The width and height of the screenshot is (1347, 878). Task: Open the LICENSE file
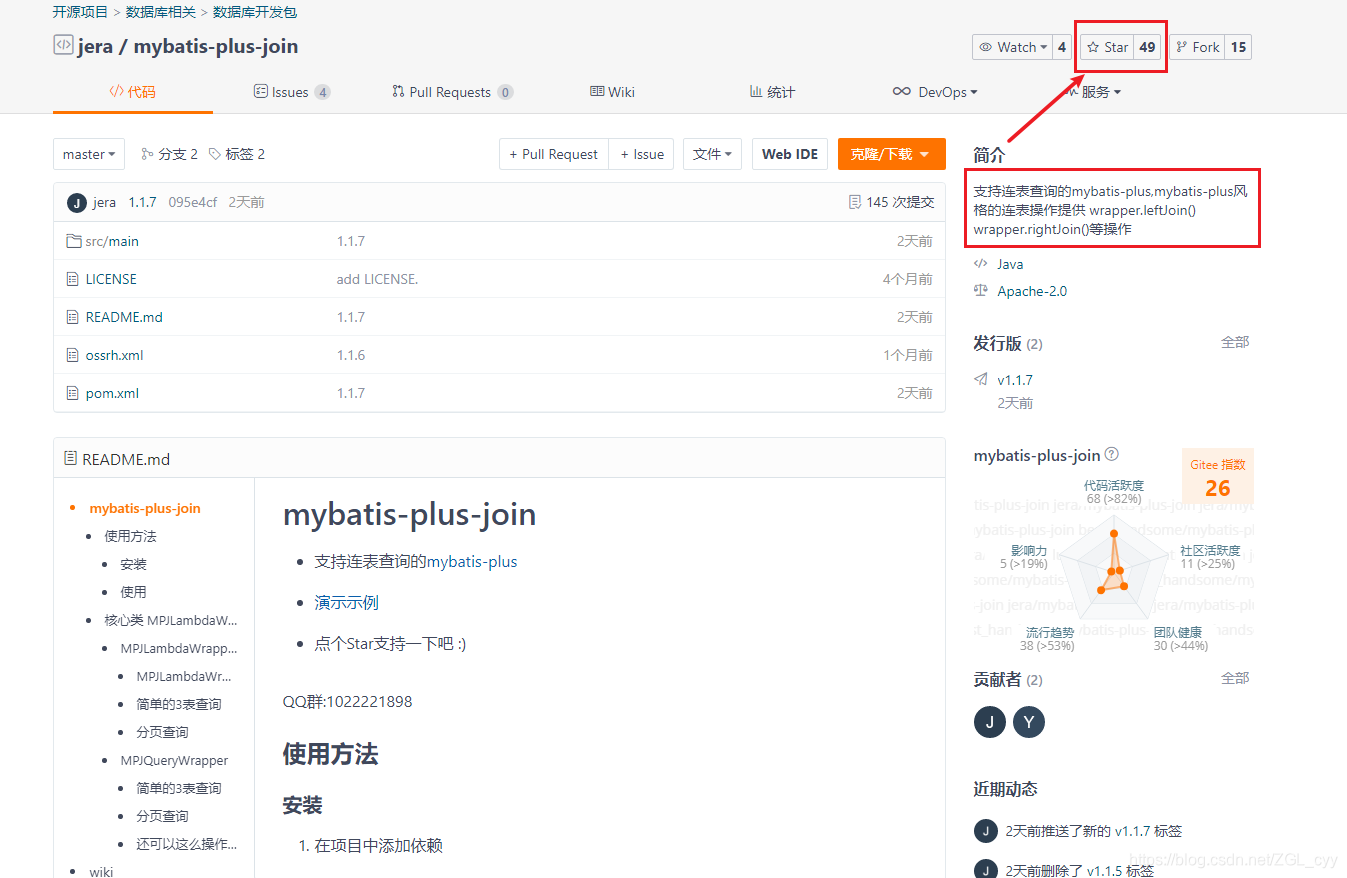111,279
